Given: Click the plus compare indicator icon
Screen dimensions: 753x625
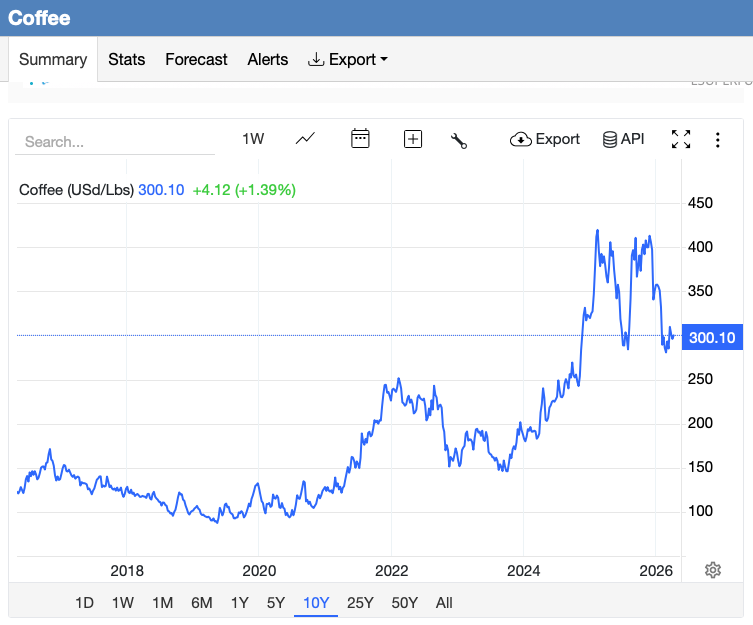Looking at the screenshot, I should coord(413,139).
